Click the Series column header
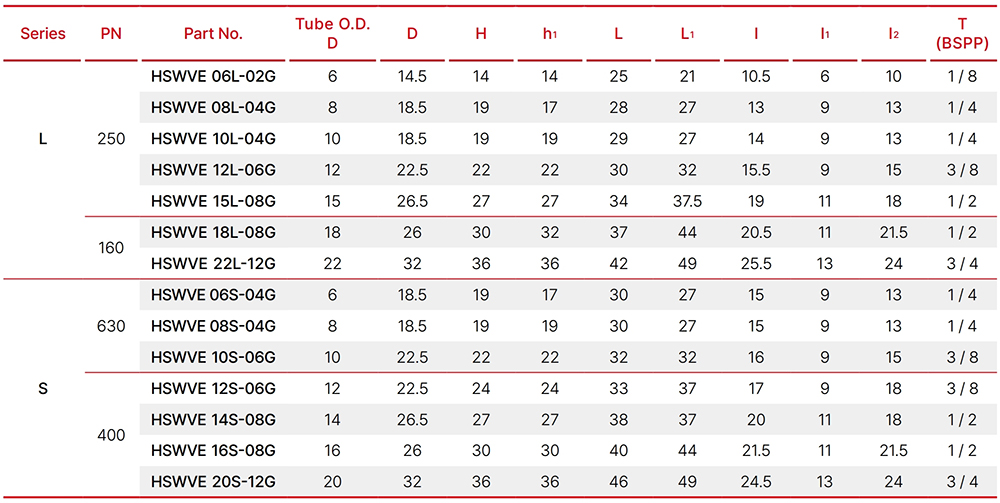This screenshot has height=503, width=1000. click(43, 34)
